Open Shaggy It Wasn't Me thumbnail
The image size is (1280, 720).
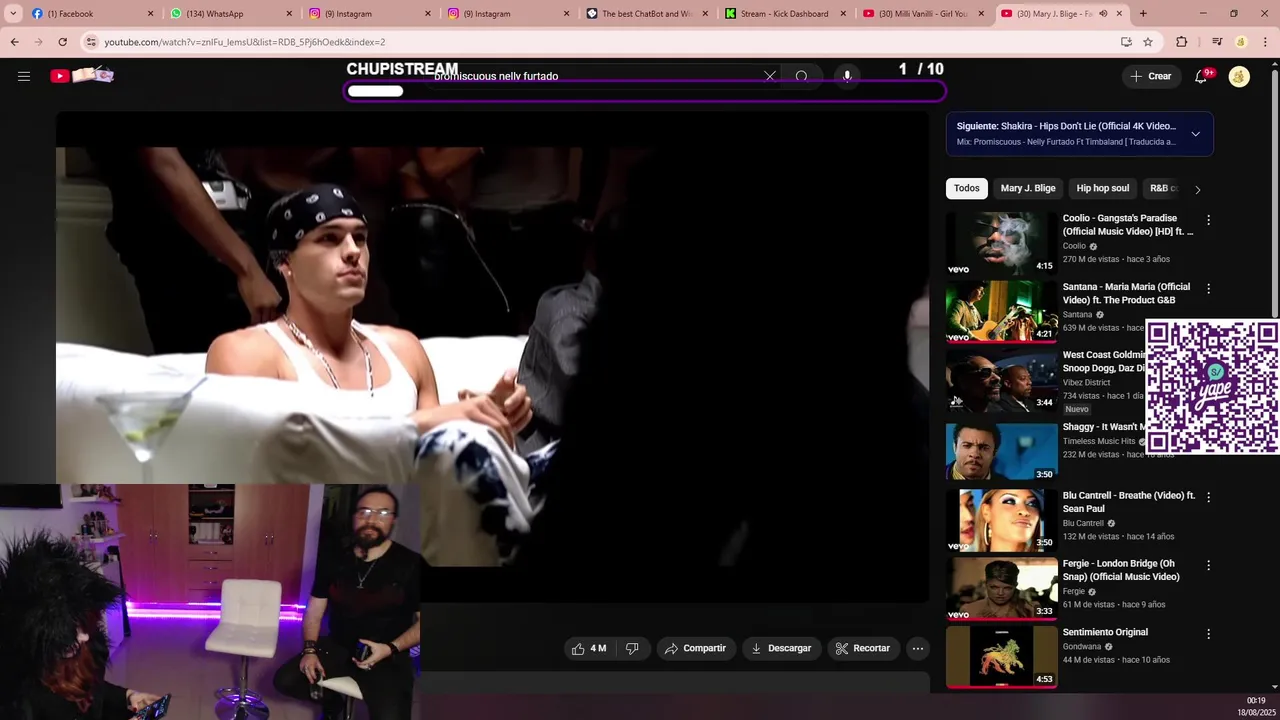pyautogui.click(x=1001, y=451)
